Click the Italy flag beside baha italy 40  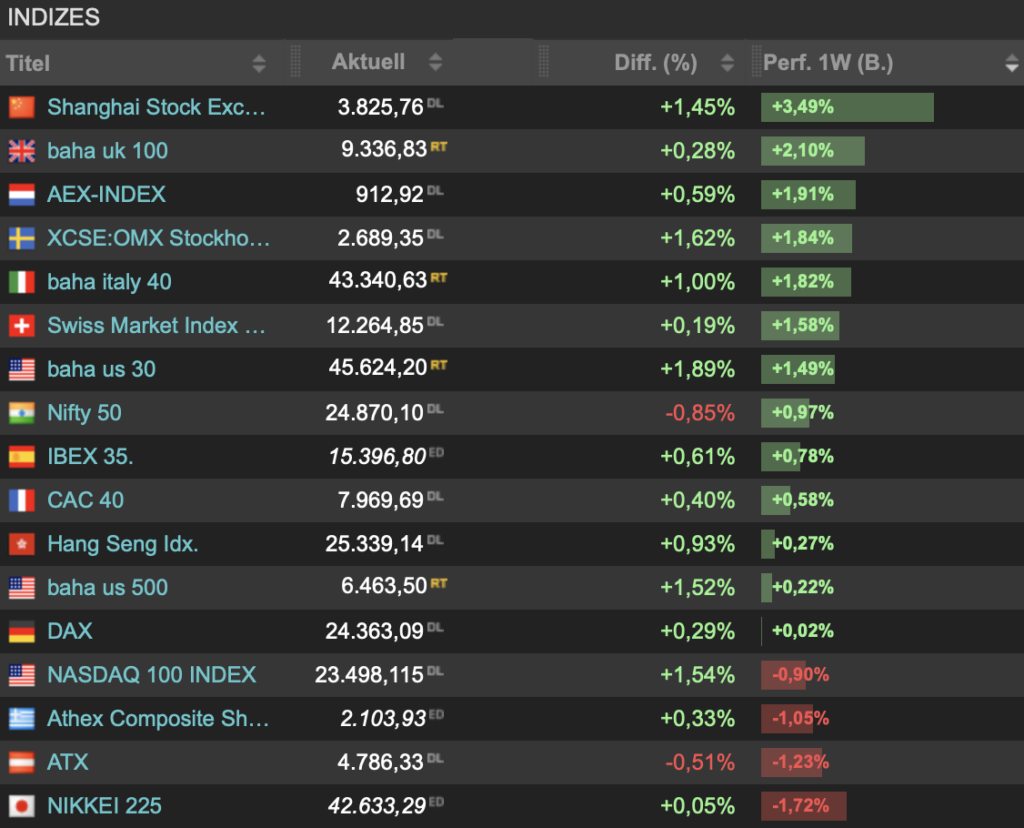22,282
